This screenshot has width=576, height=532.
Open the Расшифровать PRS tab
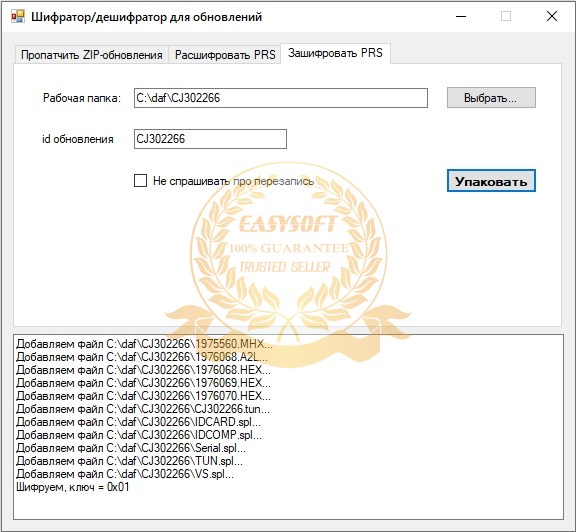tap(225, 55)
